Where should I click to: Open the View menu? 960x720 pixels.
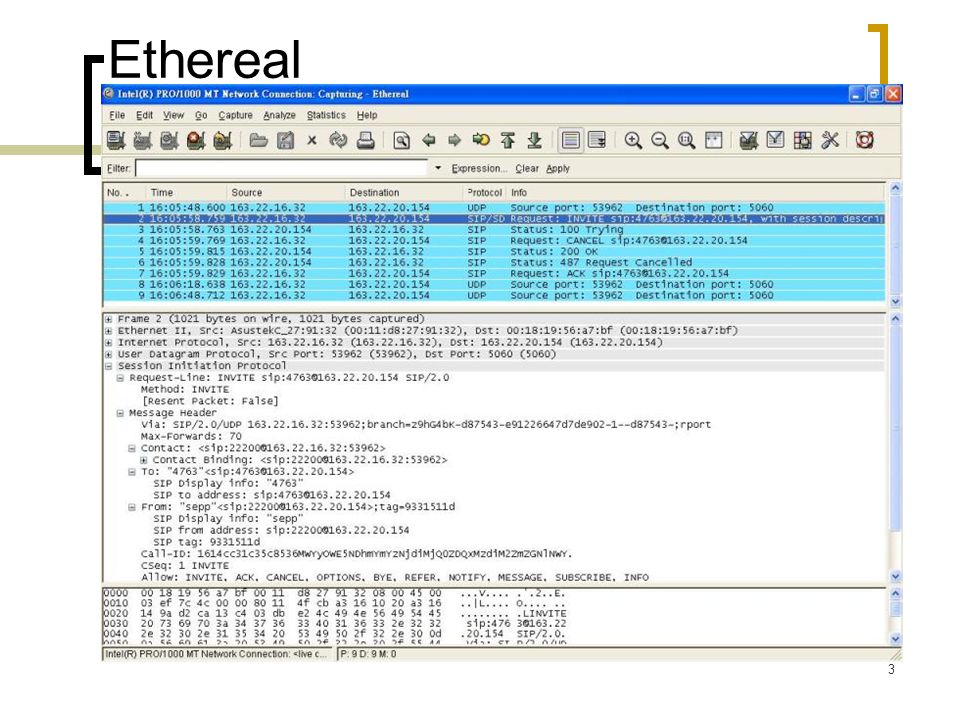(x=173, y=115)
